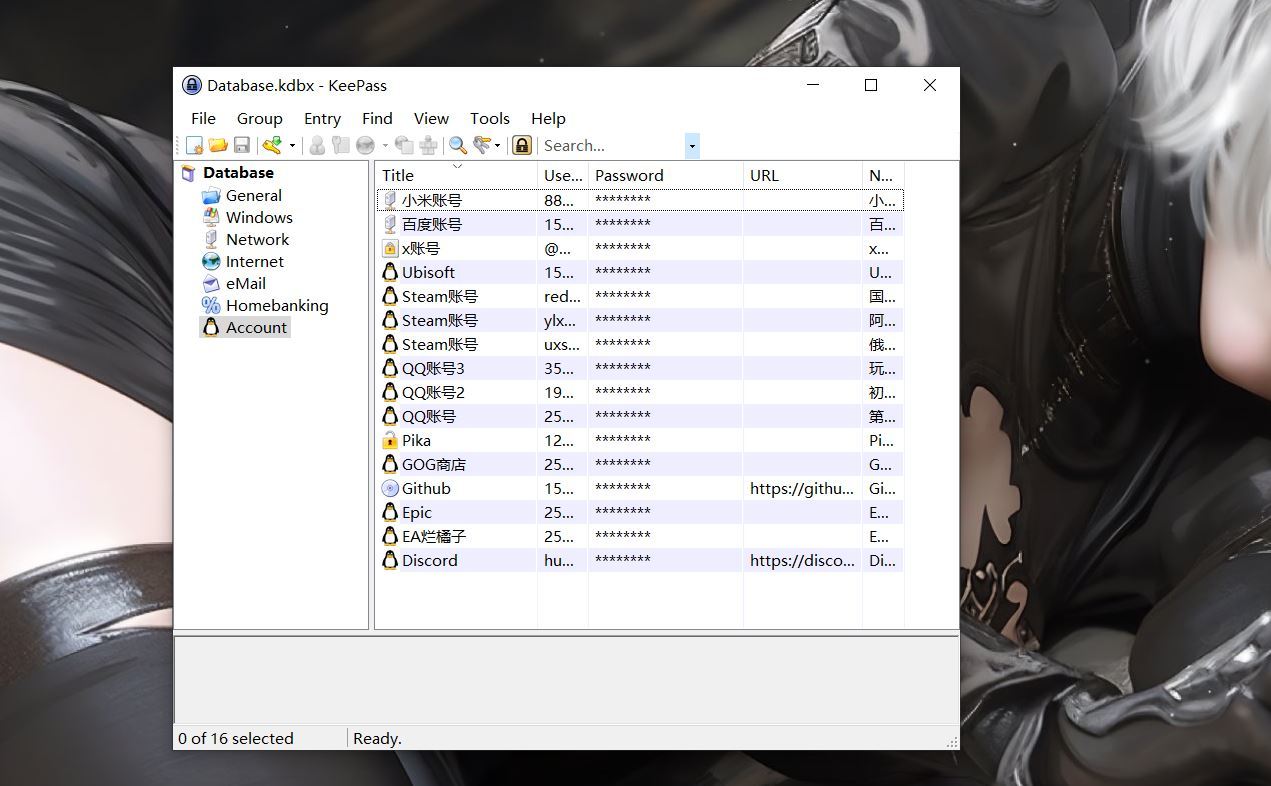Click the 小米账号 entry icon
Image resolution: width=1271 pixels, height=786 pixels.
point(390,201)
